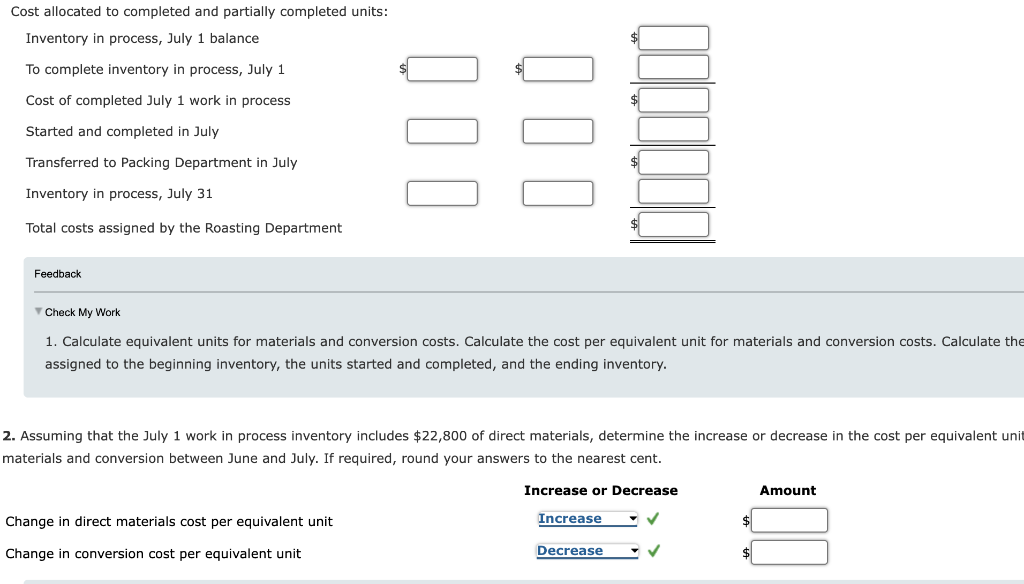Click Total costs assigned by Roasting Department field
1024x584 pixels.
pos(673,224)
